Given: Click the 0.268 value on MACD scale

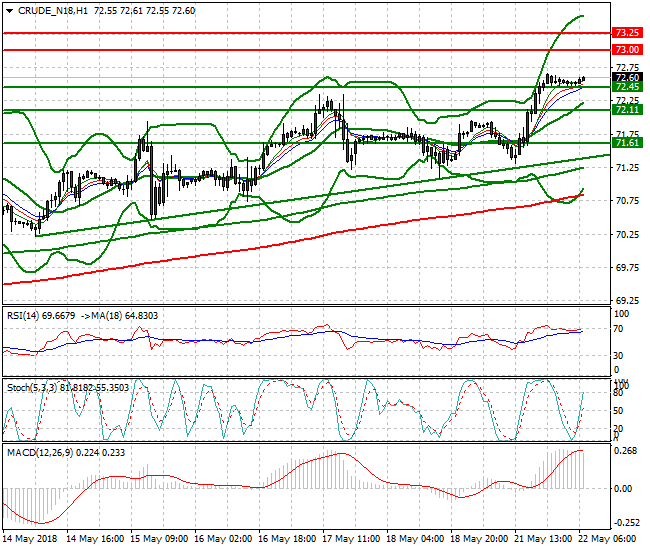Looking at the screenshot, I should [x=627, y=450].
